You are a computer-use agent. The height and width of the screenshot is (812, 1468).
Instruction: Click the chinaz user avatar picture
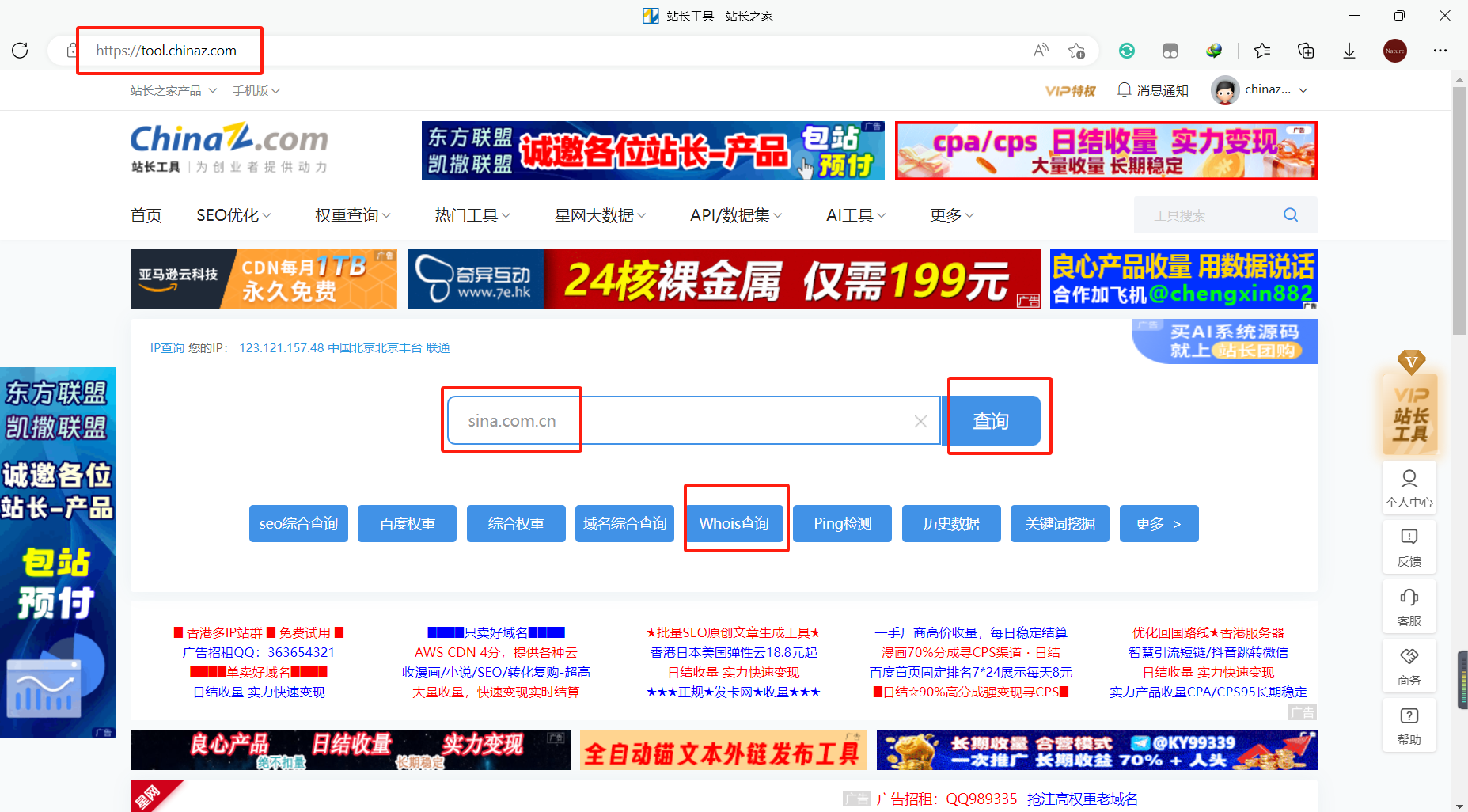(1225, 90)
